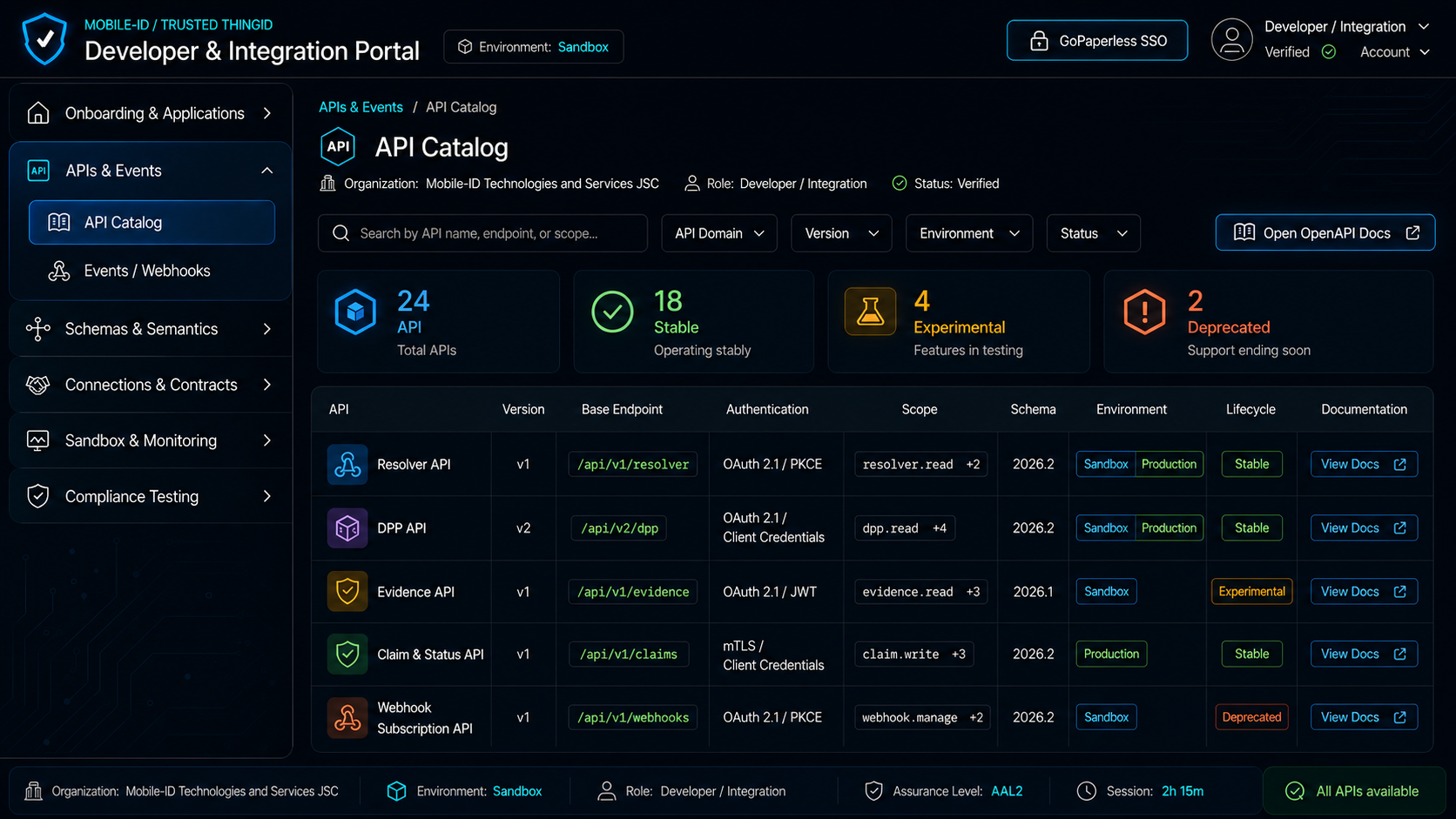Click the Deprecated lifecycle badge
The width and height of the screenshot is (1456, 819).
click(1251, 717)
